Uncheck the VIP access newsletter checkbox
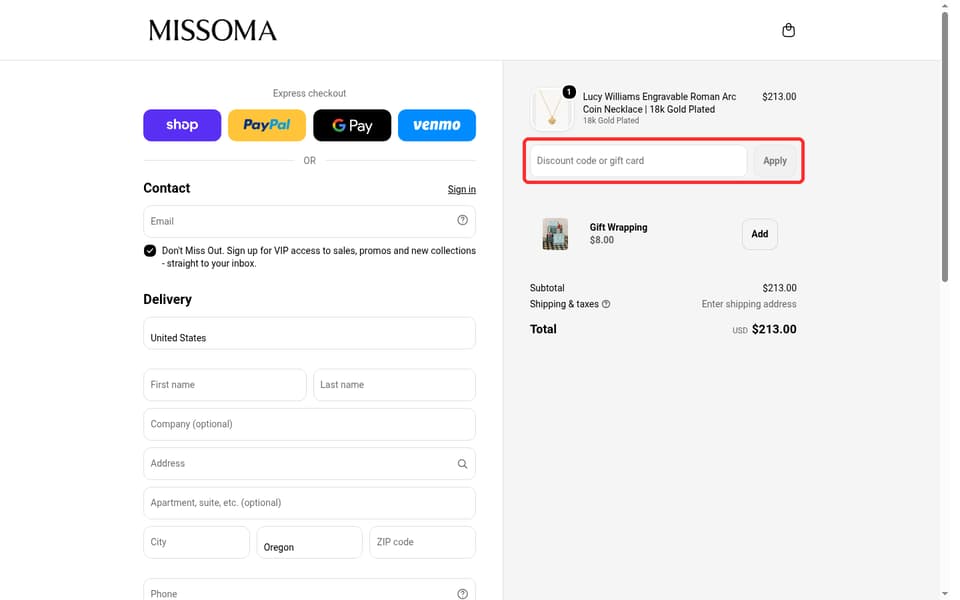Screen dimensions: 960x600 [150, 250]
